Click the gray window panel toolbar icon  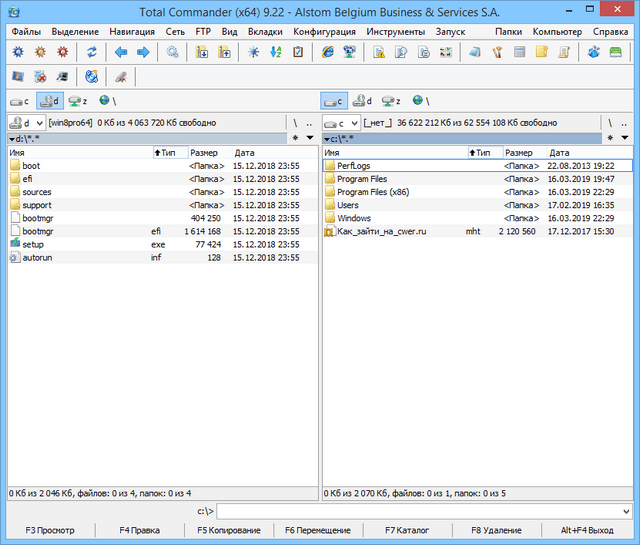[519, 52]
